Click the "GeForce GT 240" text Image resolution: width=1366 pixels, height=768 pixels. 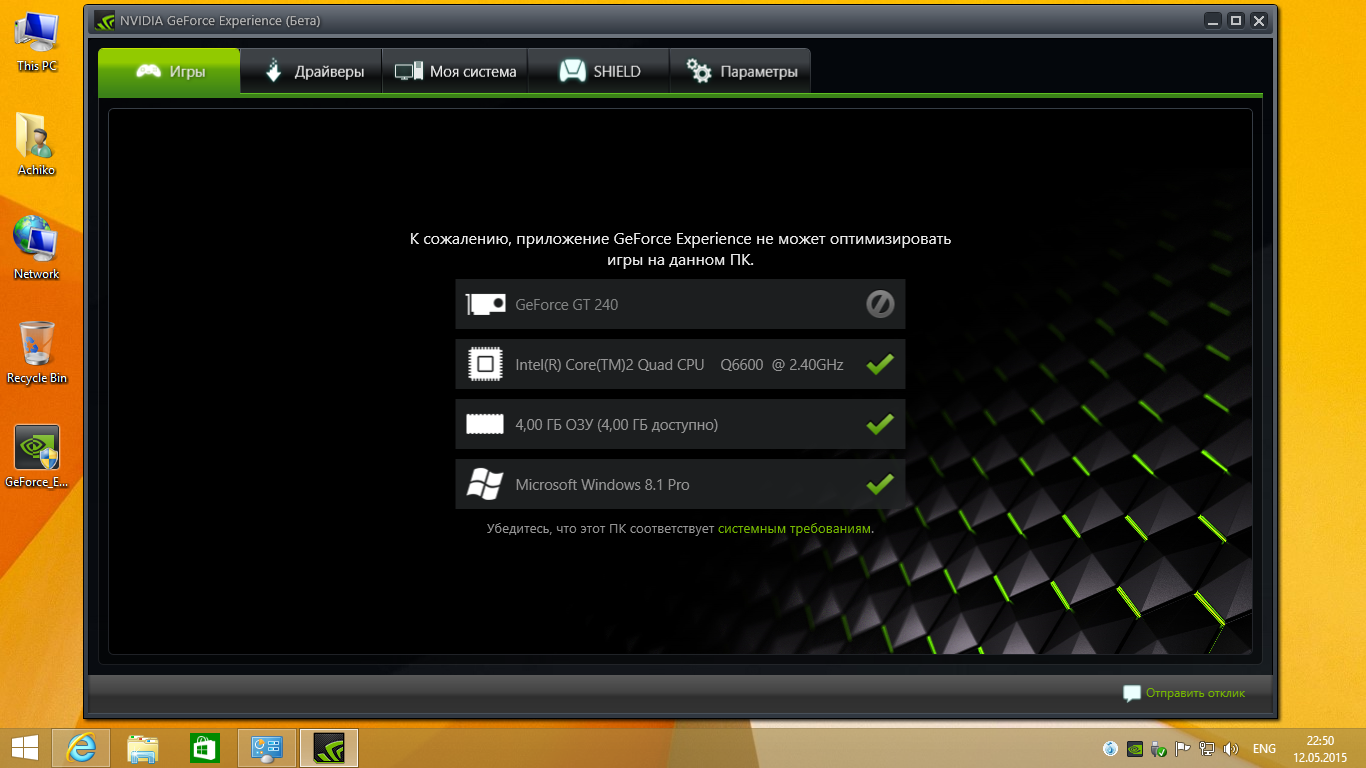pyautogui.click(x=567, y=305)
